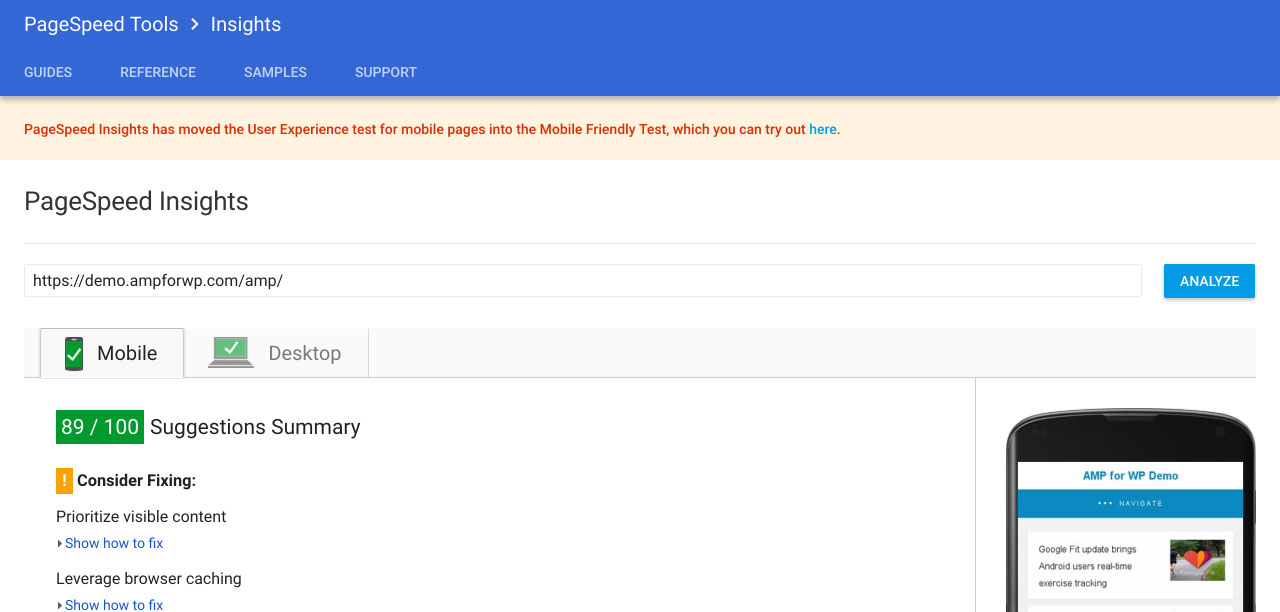This screenshot has width=1280, height=612.
Task: Click the phone preview 'AMP for WP Demo' title
Action: point(1130,476)
